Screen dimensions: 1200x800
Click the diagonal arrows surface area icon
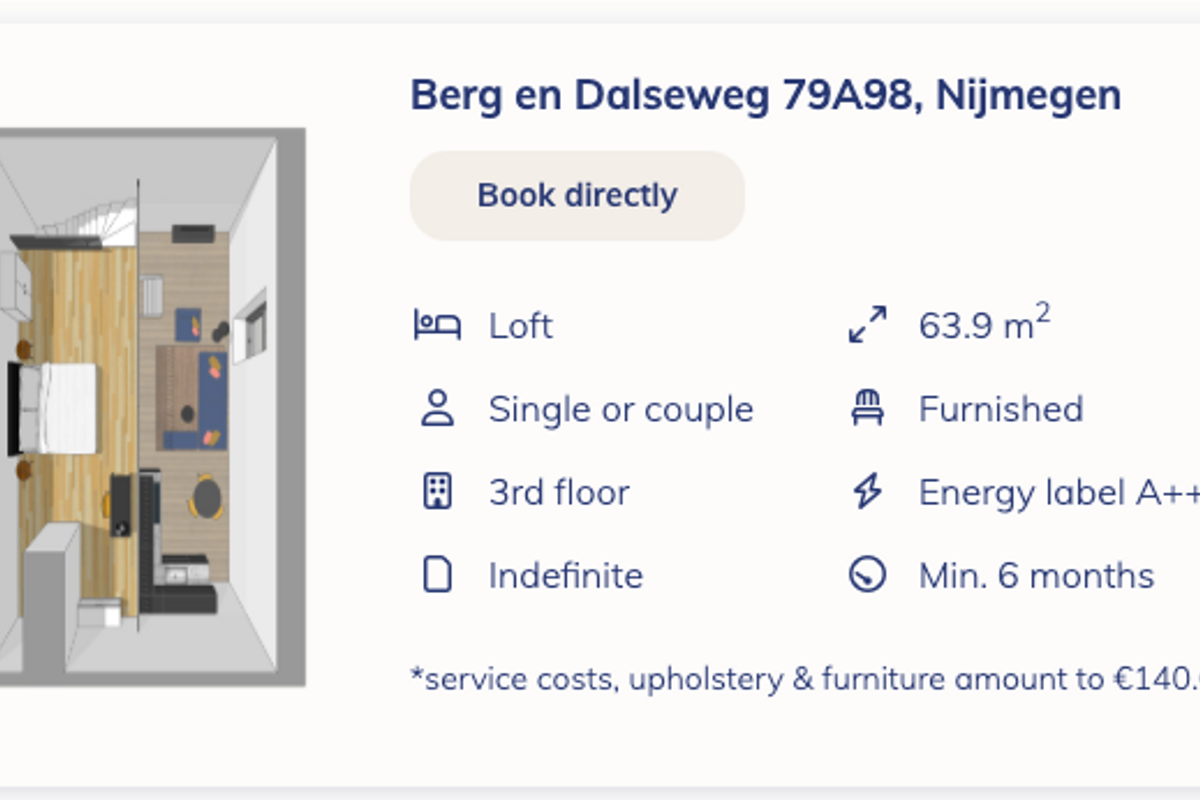point(867,326)
